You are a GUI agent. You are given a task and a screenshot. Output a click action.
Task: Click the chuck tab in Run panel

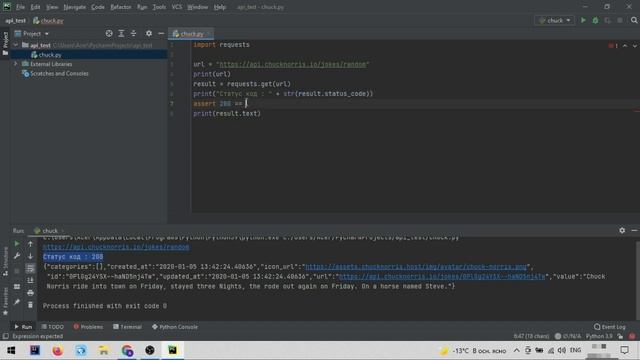(49, 231)
